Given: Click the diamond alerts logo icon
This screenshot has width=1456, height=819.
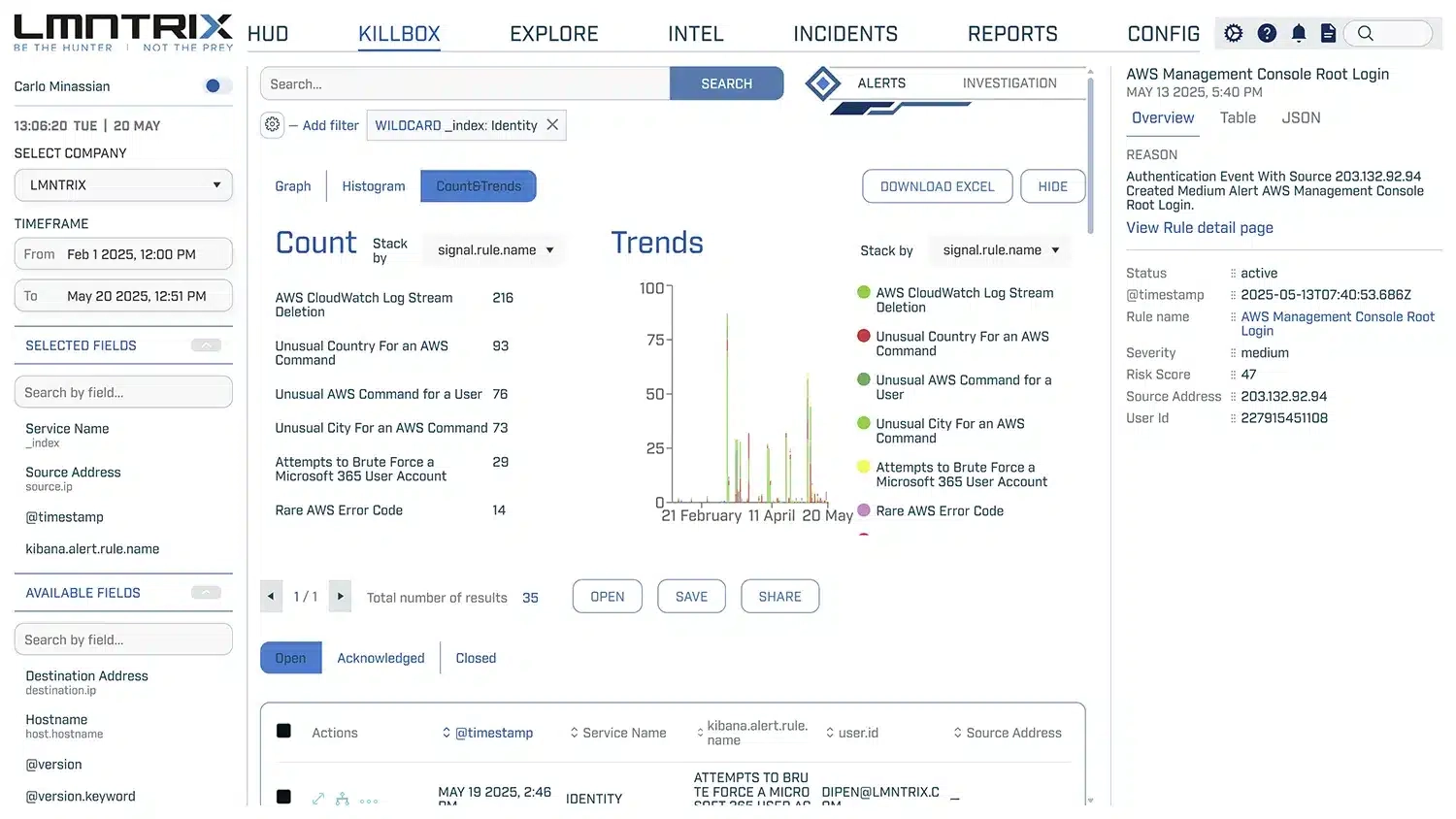Looking at the screenshot, I should click(822, 83).
